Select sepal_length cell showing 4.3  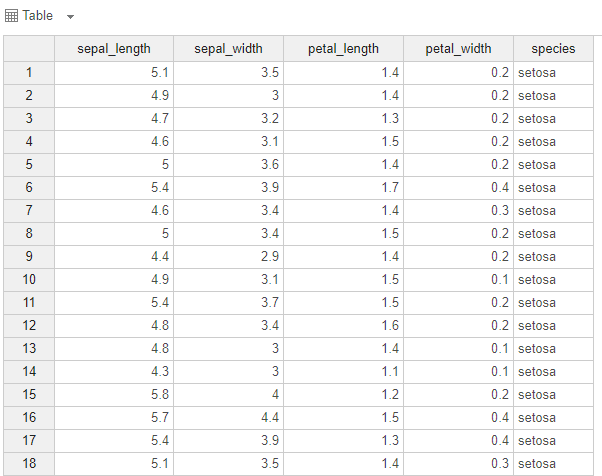(x=113, y=371)
